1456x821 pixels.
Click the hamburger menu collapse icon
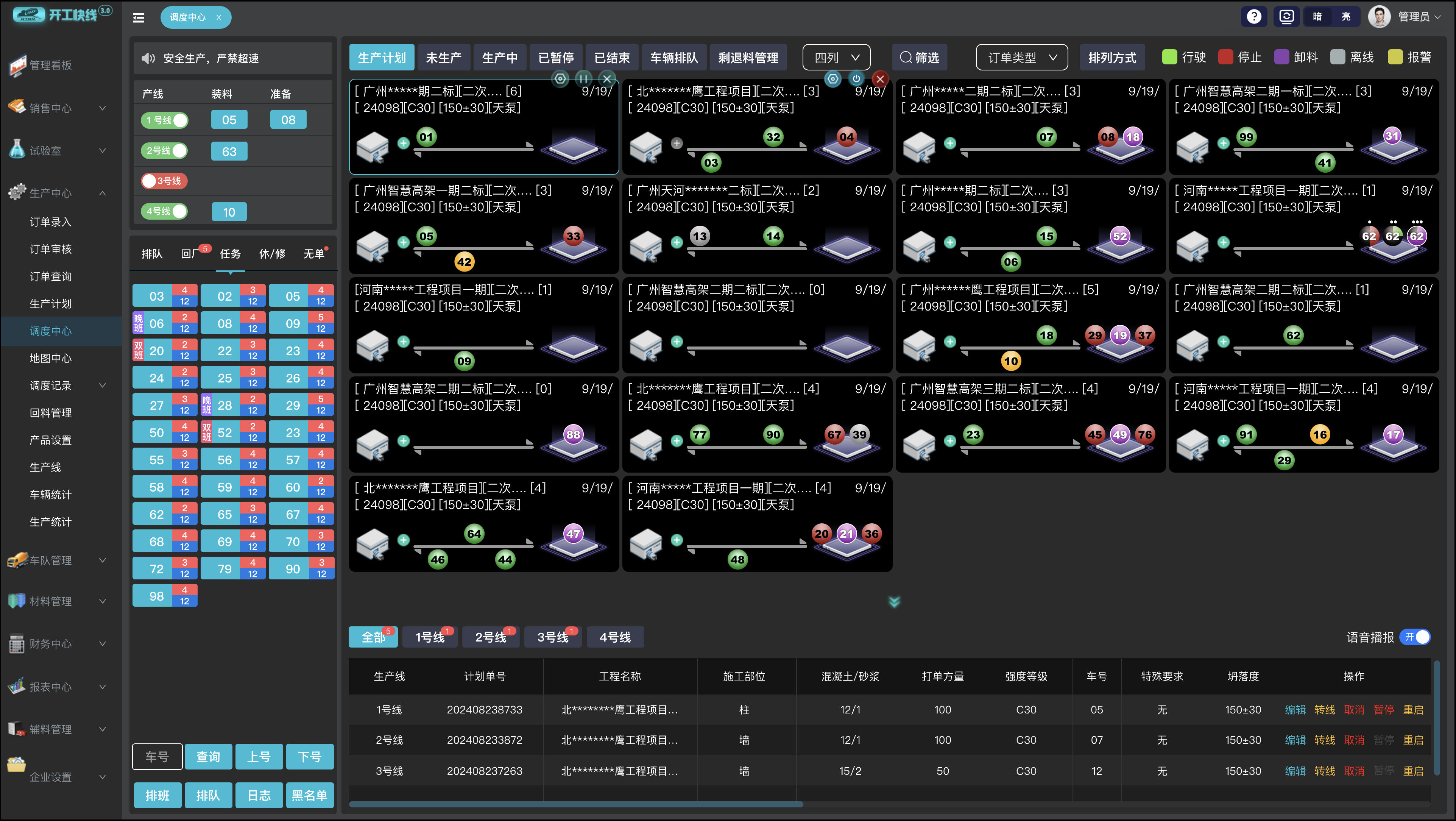tap(139, 17)
